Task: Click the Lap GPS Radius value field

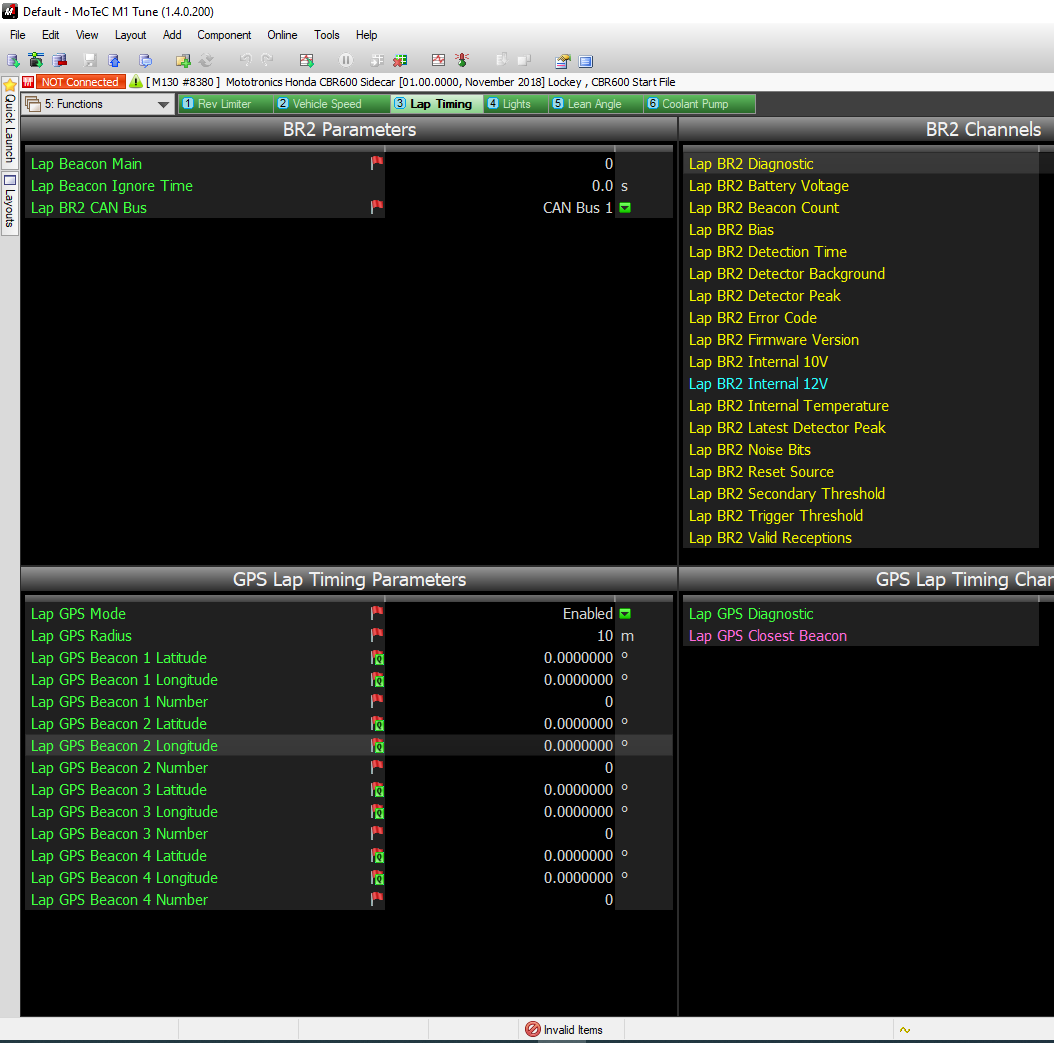Action: (x=500, y=635)
